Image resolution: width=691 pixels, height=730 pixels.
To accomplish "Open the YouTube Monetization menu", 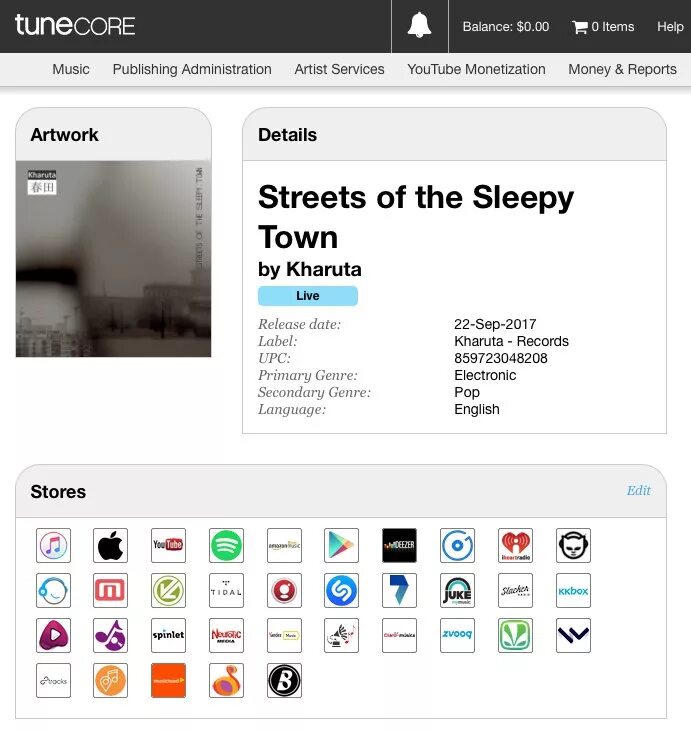I will point(476,69).
